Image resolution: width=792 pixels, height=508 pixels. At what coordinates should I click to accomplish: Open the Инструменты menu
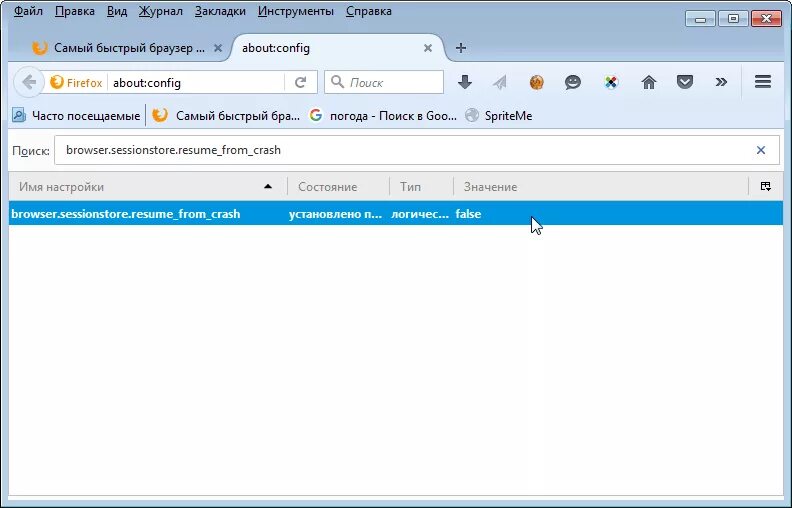(295, 11)
